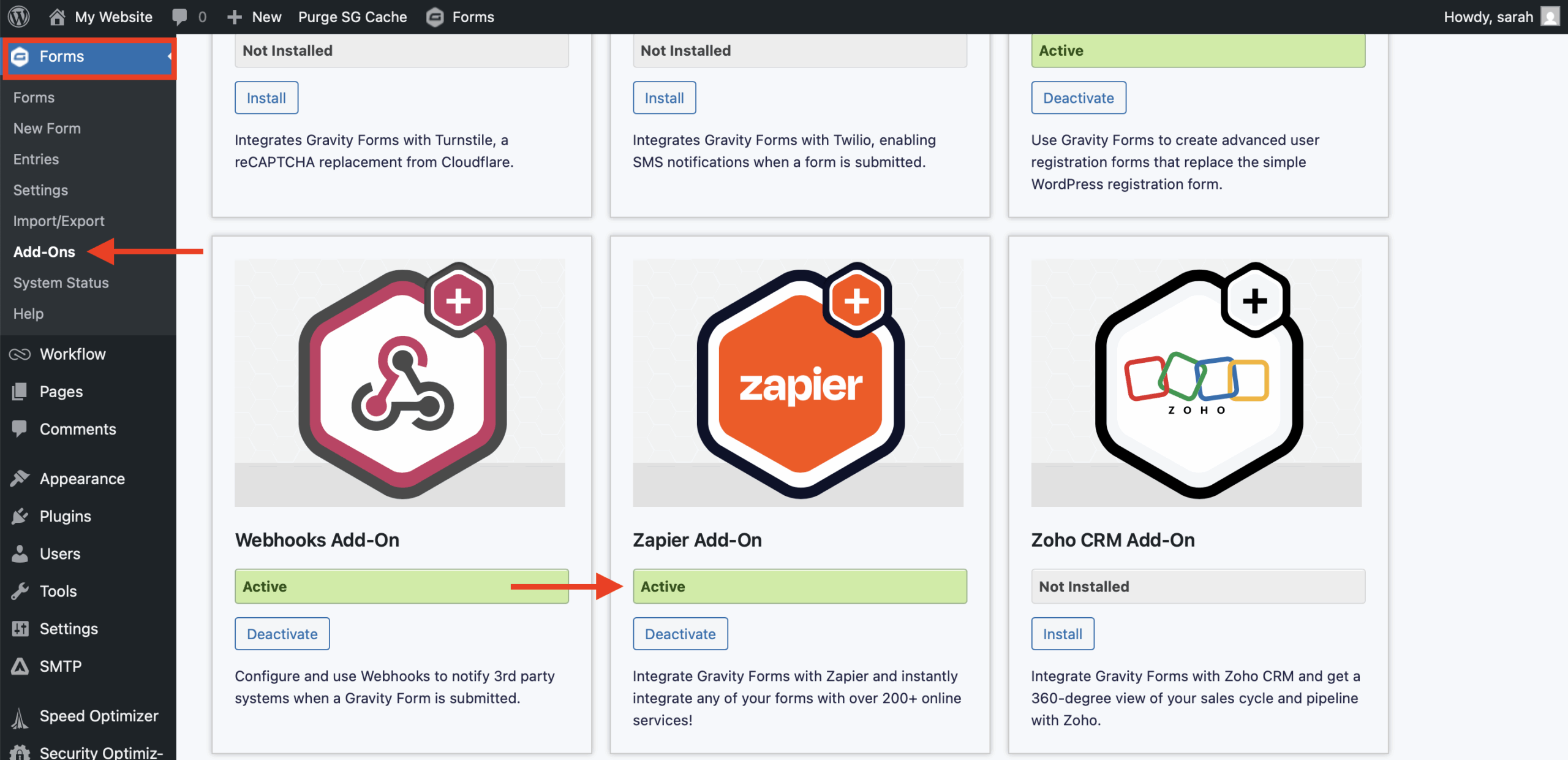The height and width of the screenshot is (760, 1568).
Task: Open the New item dropdown
Action: click(254, 17)
